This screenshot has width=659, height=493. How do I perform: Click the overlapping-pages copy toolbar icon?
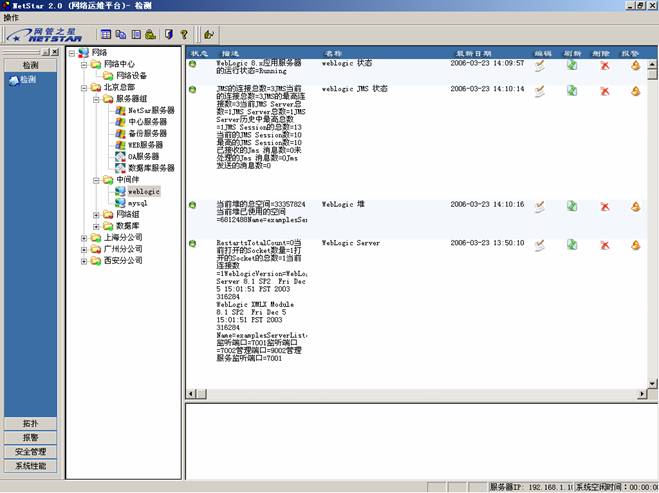pyautogui.click(x=121, y=34)
